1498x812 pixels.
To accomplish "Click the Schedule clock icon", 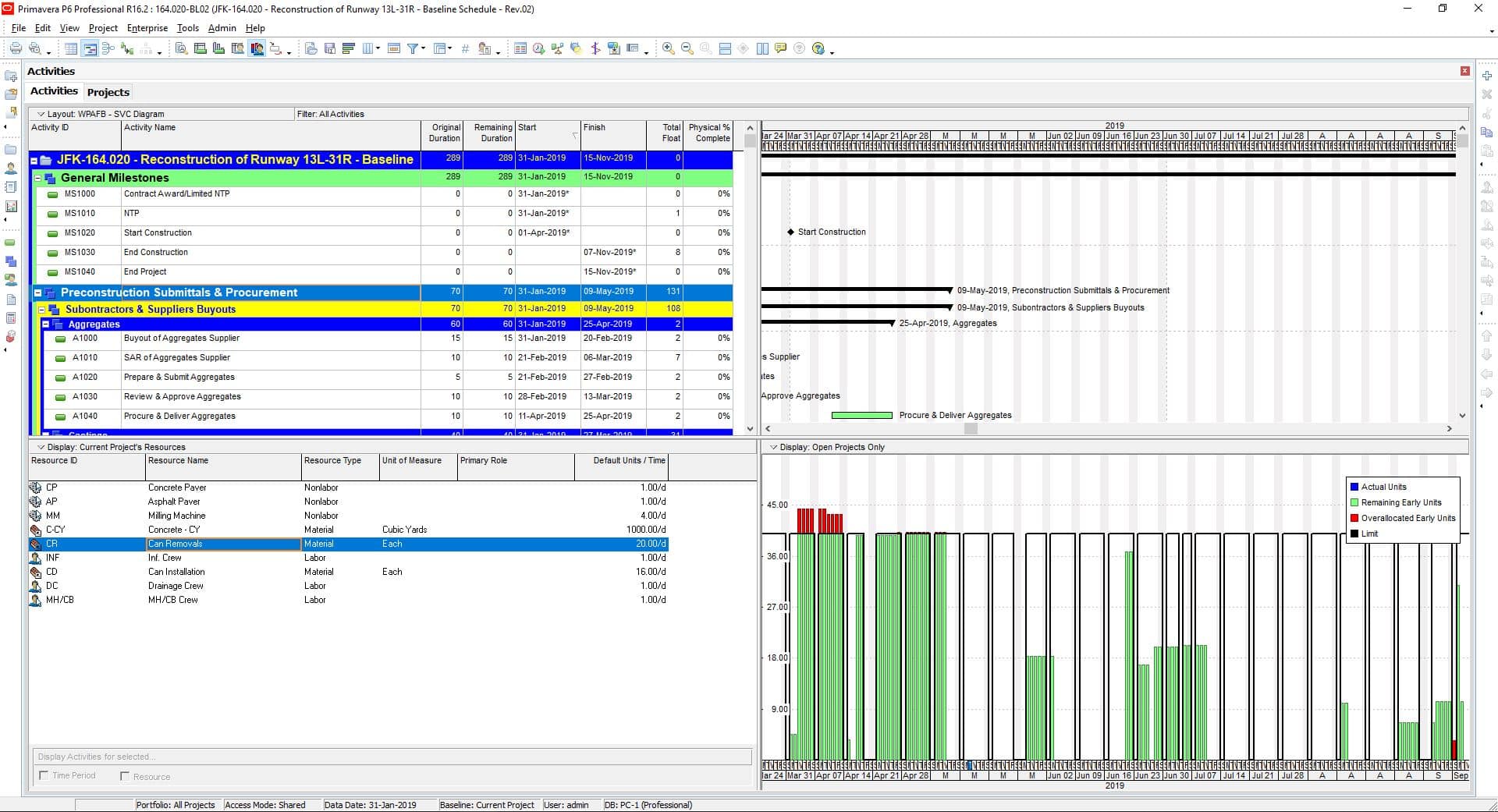I will coord(538,48).
